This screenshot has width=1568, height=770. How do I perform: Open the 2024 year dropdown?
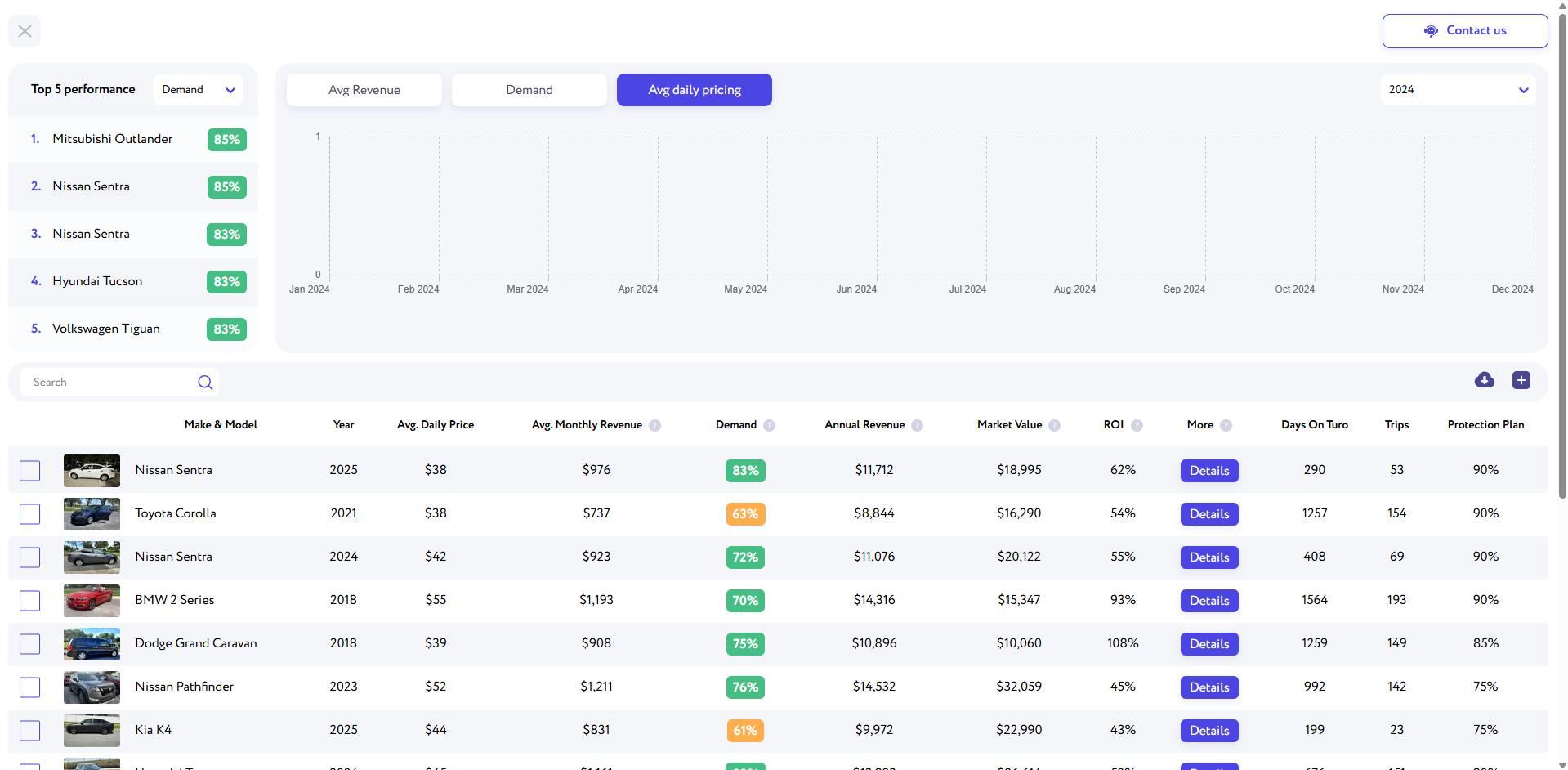coord(1458,90)
